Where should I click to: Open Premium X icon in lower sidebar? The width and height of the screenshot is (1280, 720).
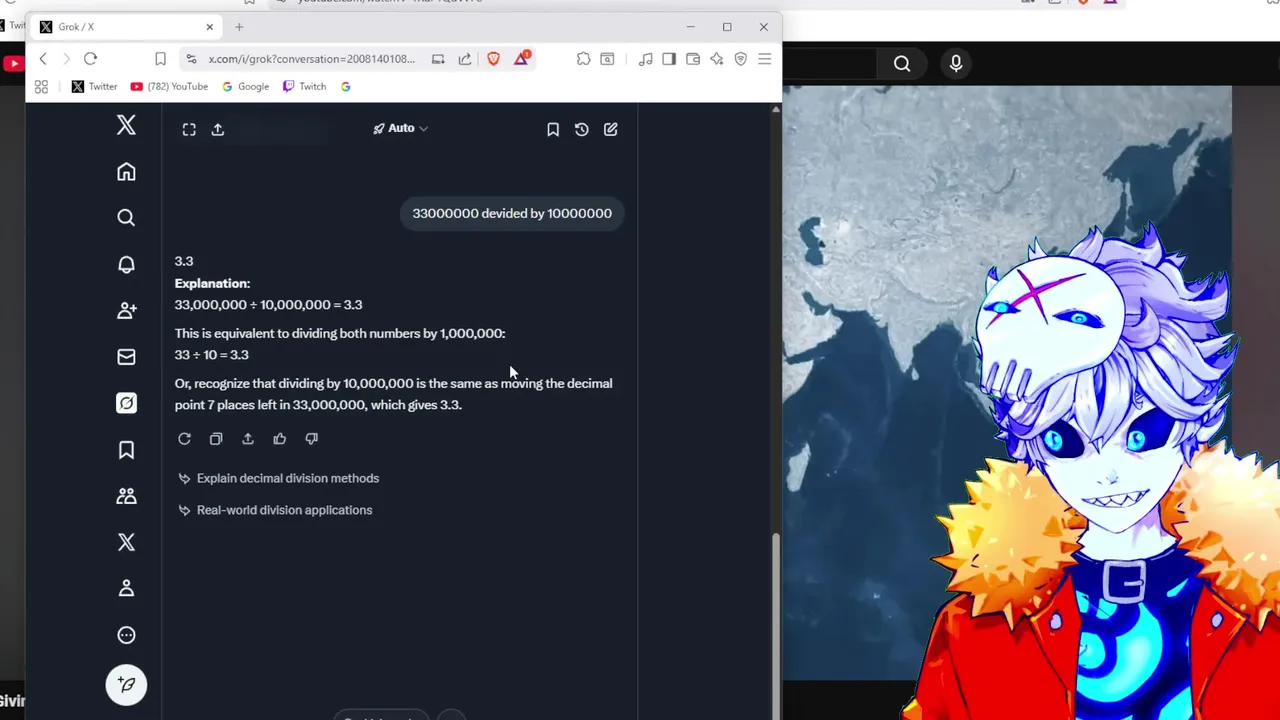[126, 542]
